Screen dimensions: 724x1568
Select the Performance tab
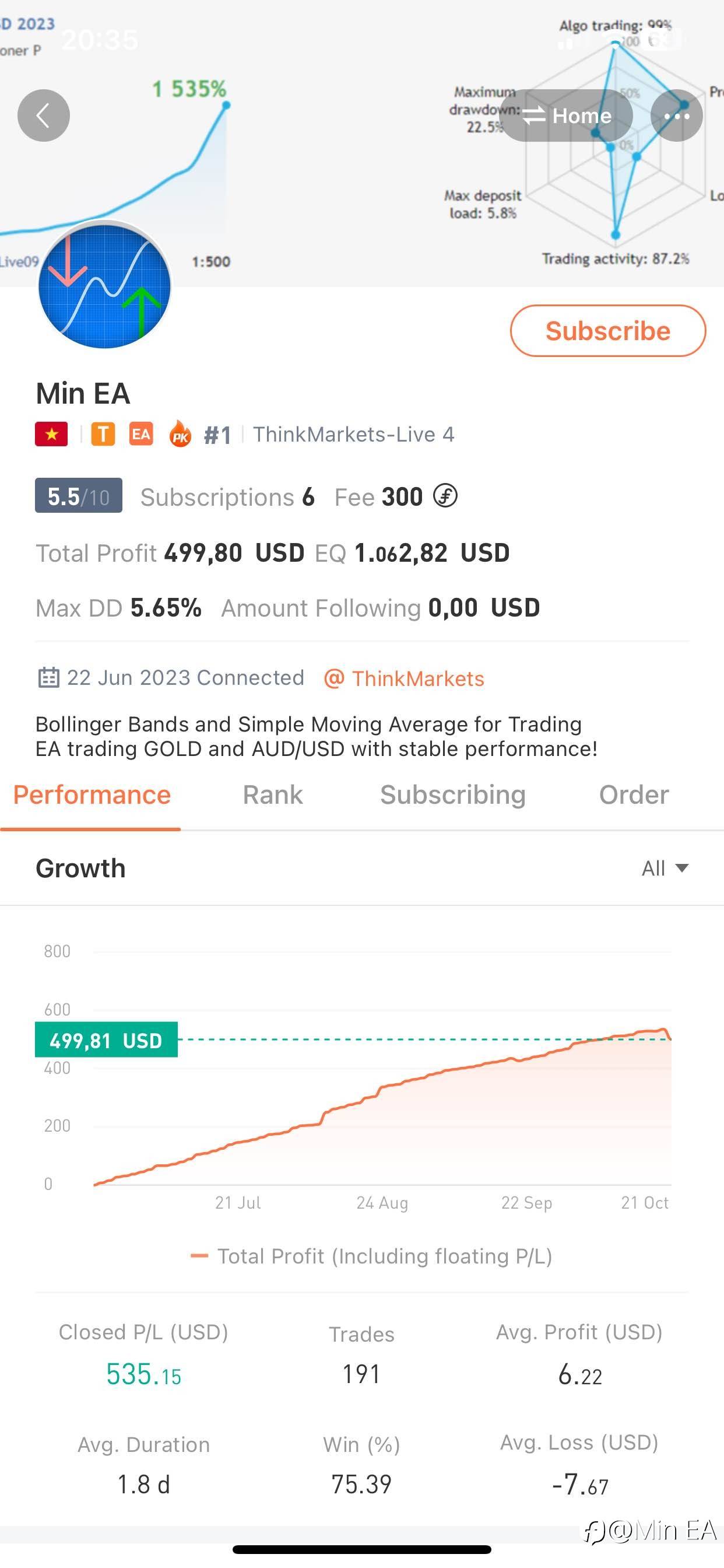(x=92, y=794)
